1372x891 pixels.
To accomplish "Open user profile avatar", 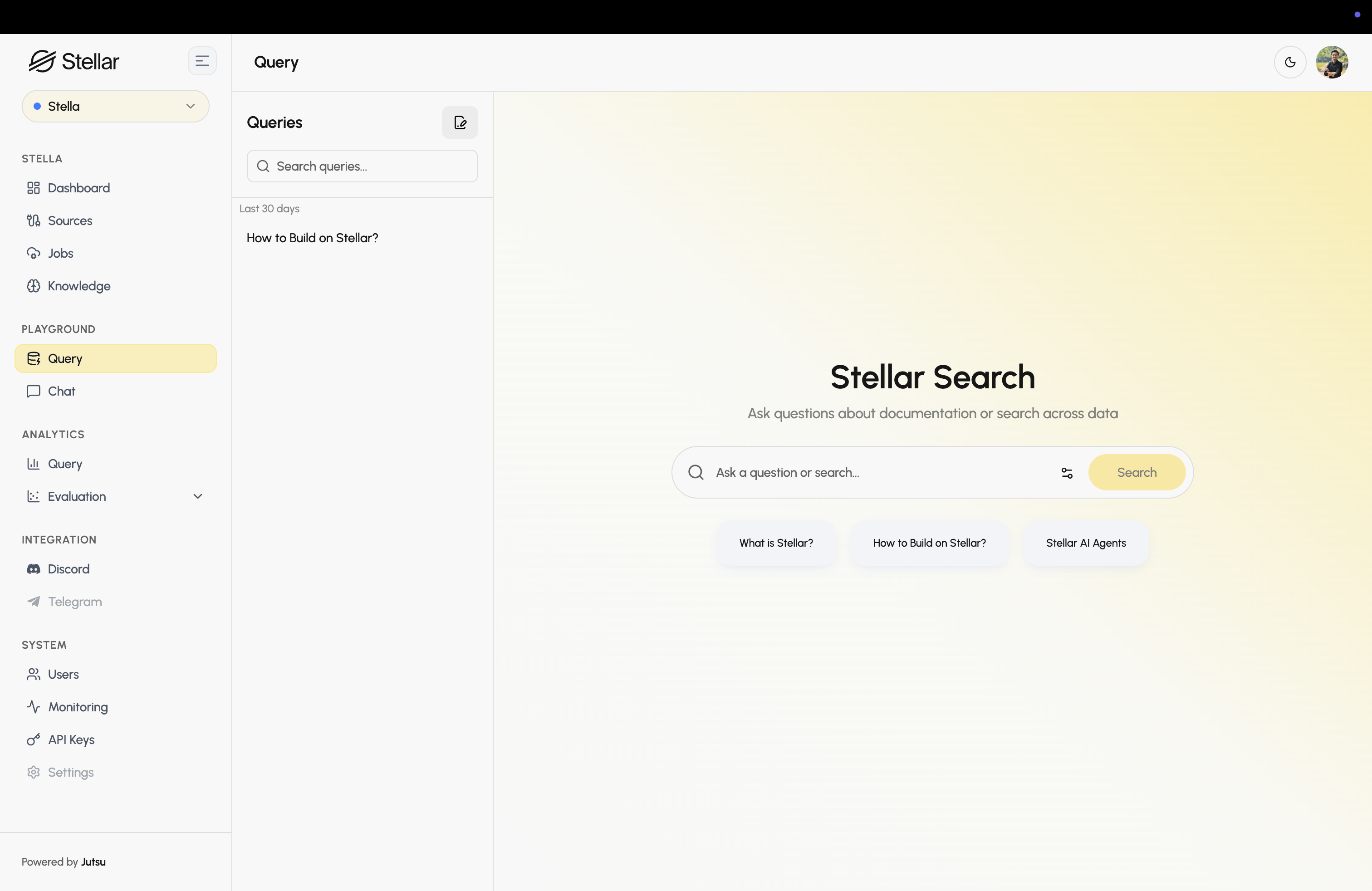I will click(x=1331, y=62).
